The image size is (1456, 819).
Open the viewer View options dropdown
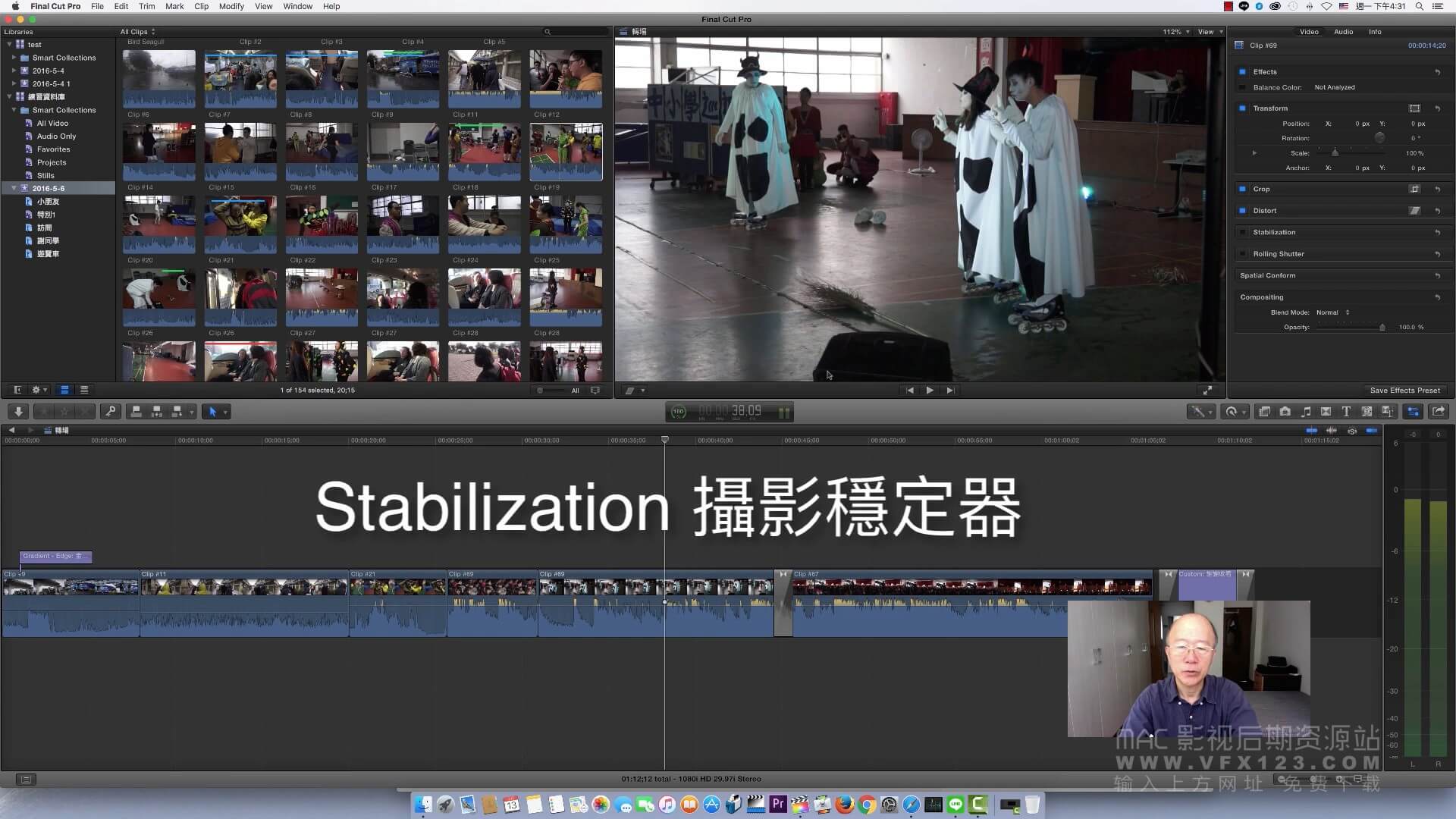coord(1210,32)
